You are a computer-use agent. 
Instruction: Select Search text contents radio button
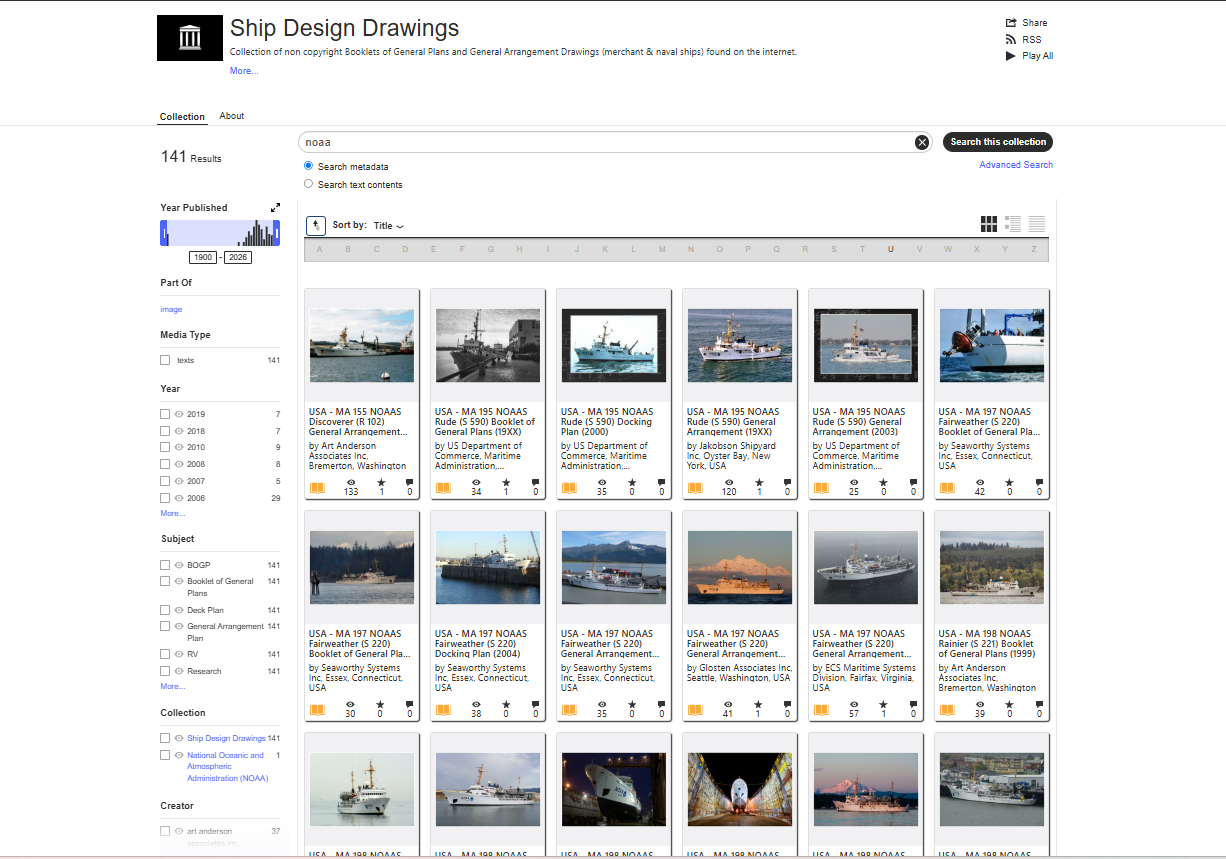(x=309, y=184)
